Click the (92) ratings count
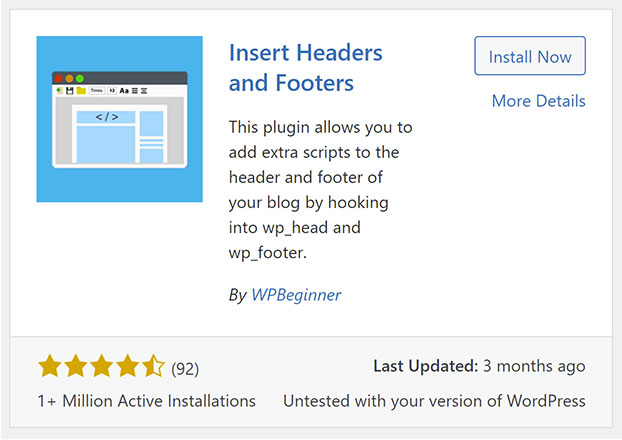Image resolution: width=622 pixels, height=440 pixels. tap(185, 369)
